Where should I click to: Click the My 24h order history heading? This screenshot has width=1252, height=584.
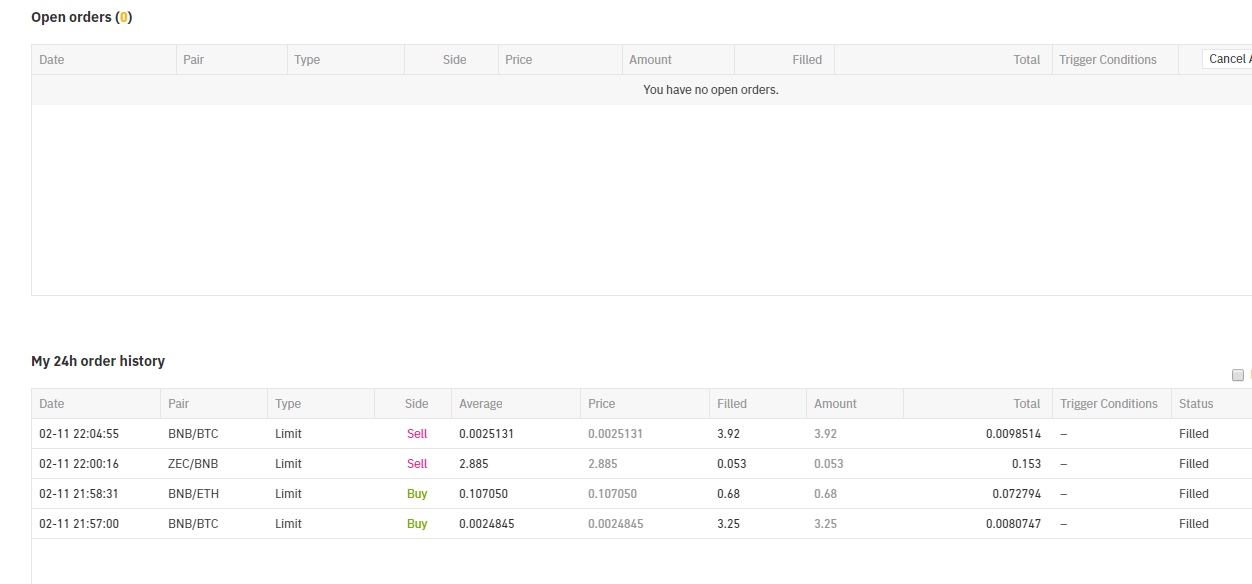click(98, 361)
